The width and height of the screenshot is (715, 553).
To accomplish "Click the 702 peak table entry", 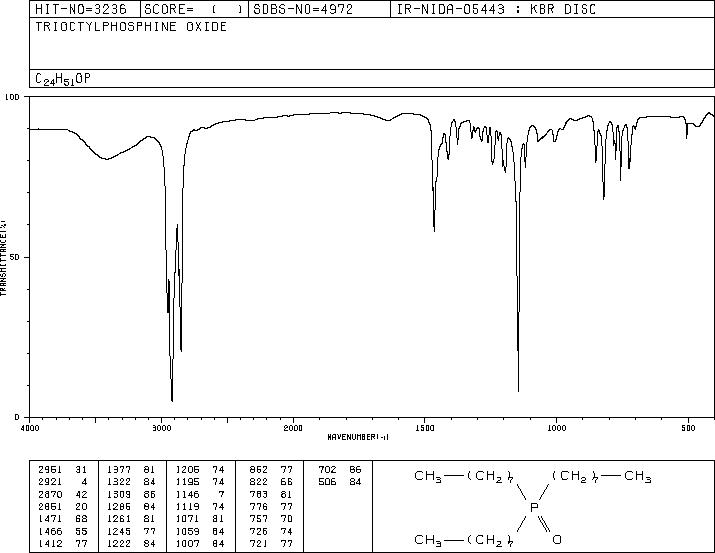I will pyautogui.click(x=327, y=470).
